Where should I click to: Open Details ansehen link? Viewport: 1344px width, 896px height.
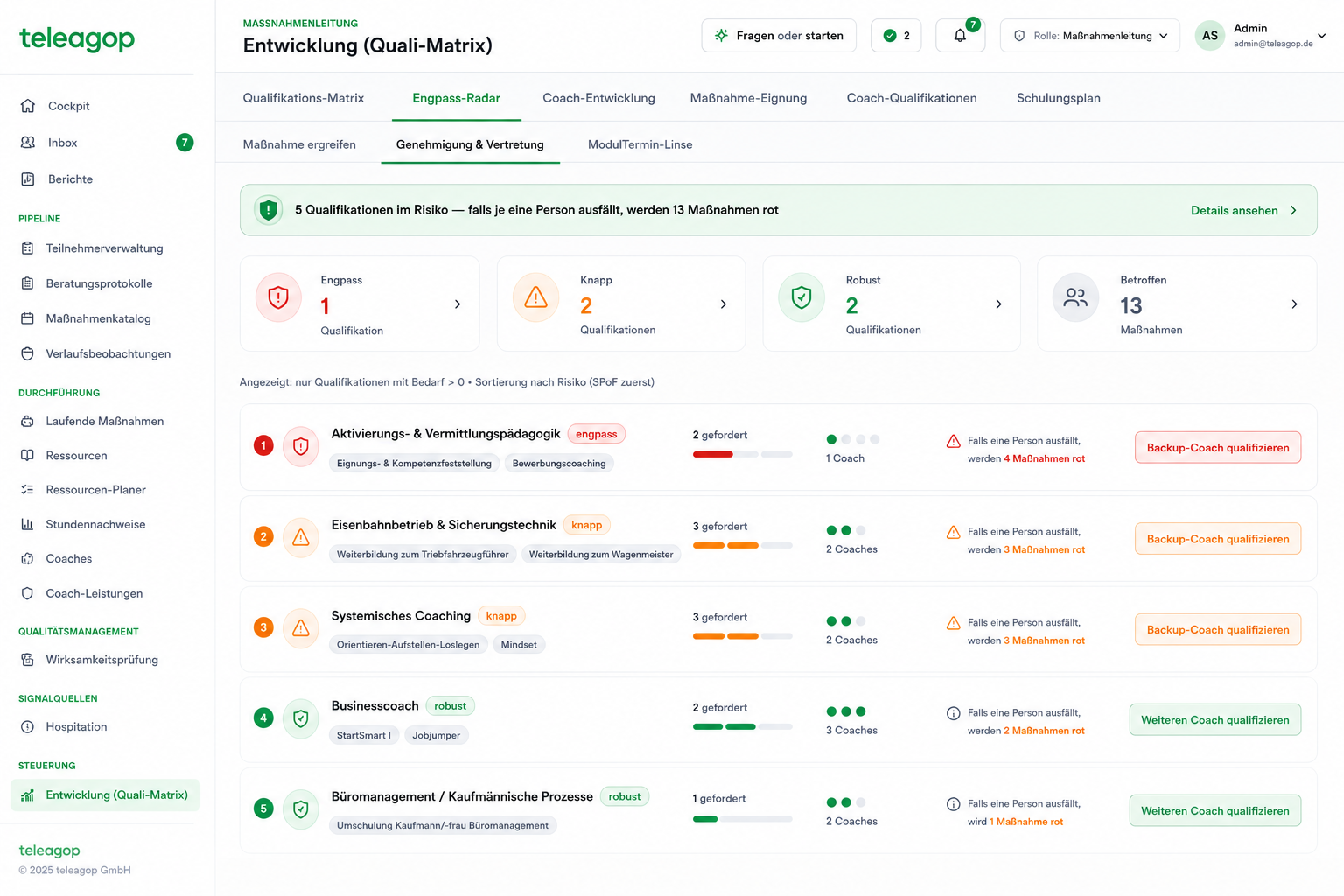[x=1234, y=211]
